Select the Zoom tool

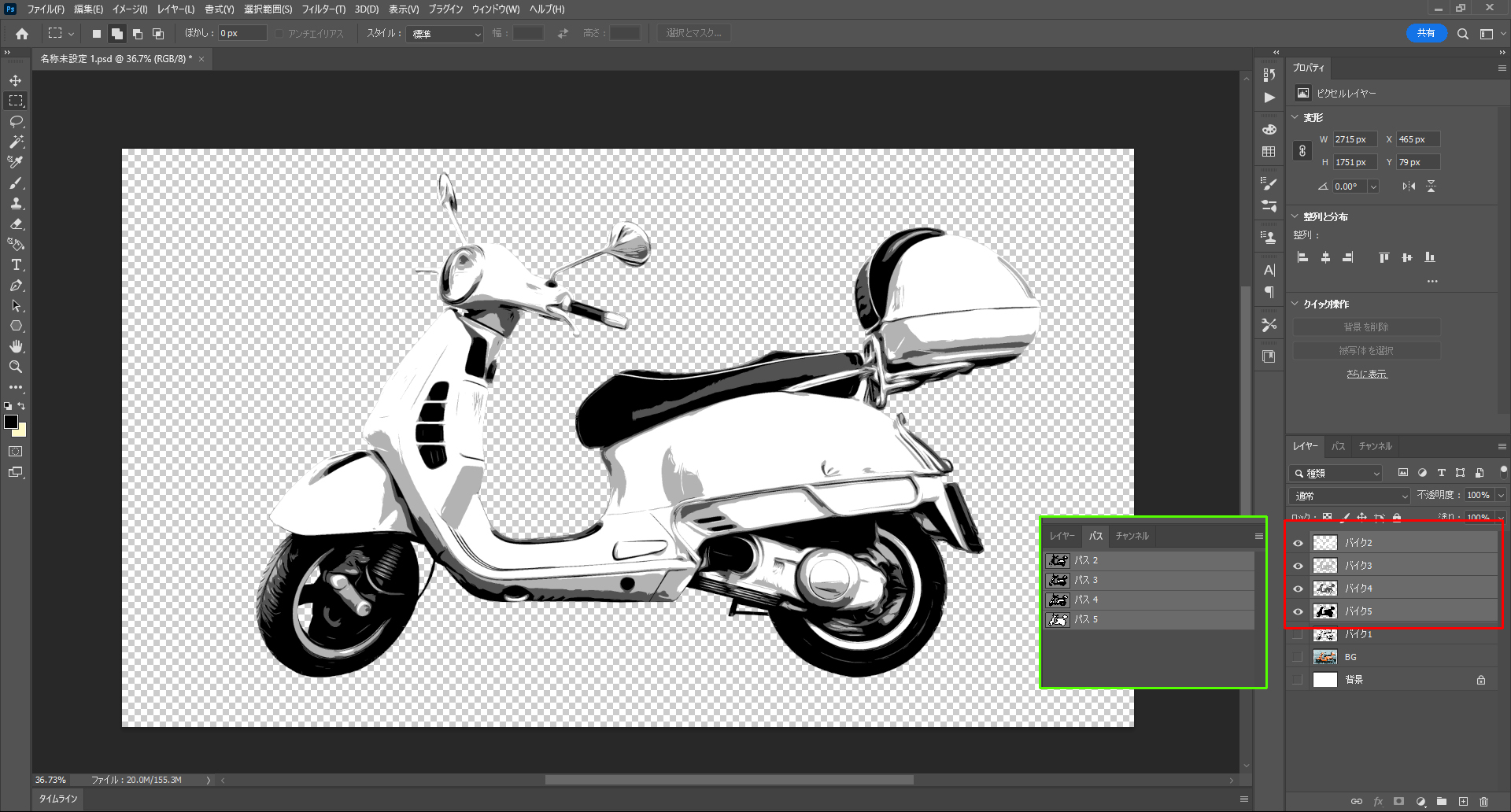coord(16,367)
